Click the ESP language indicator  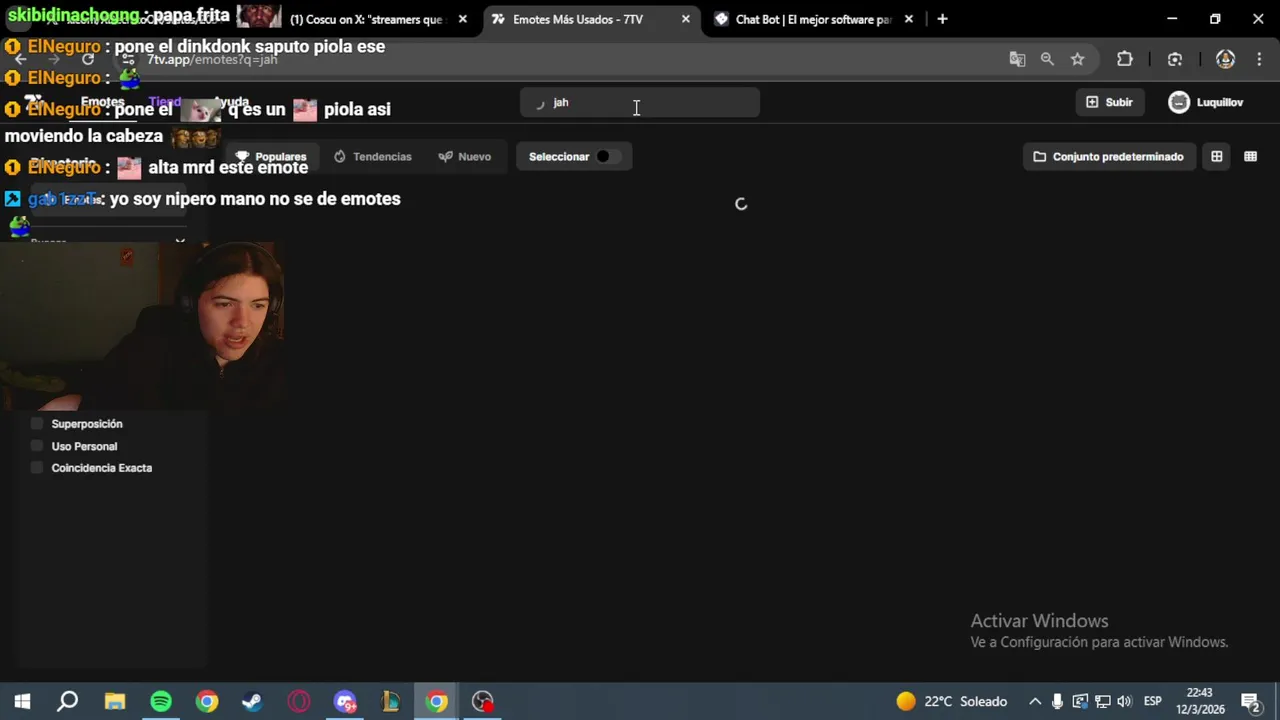pos(1152,701)
